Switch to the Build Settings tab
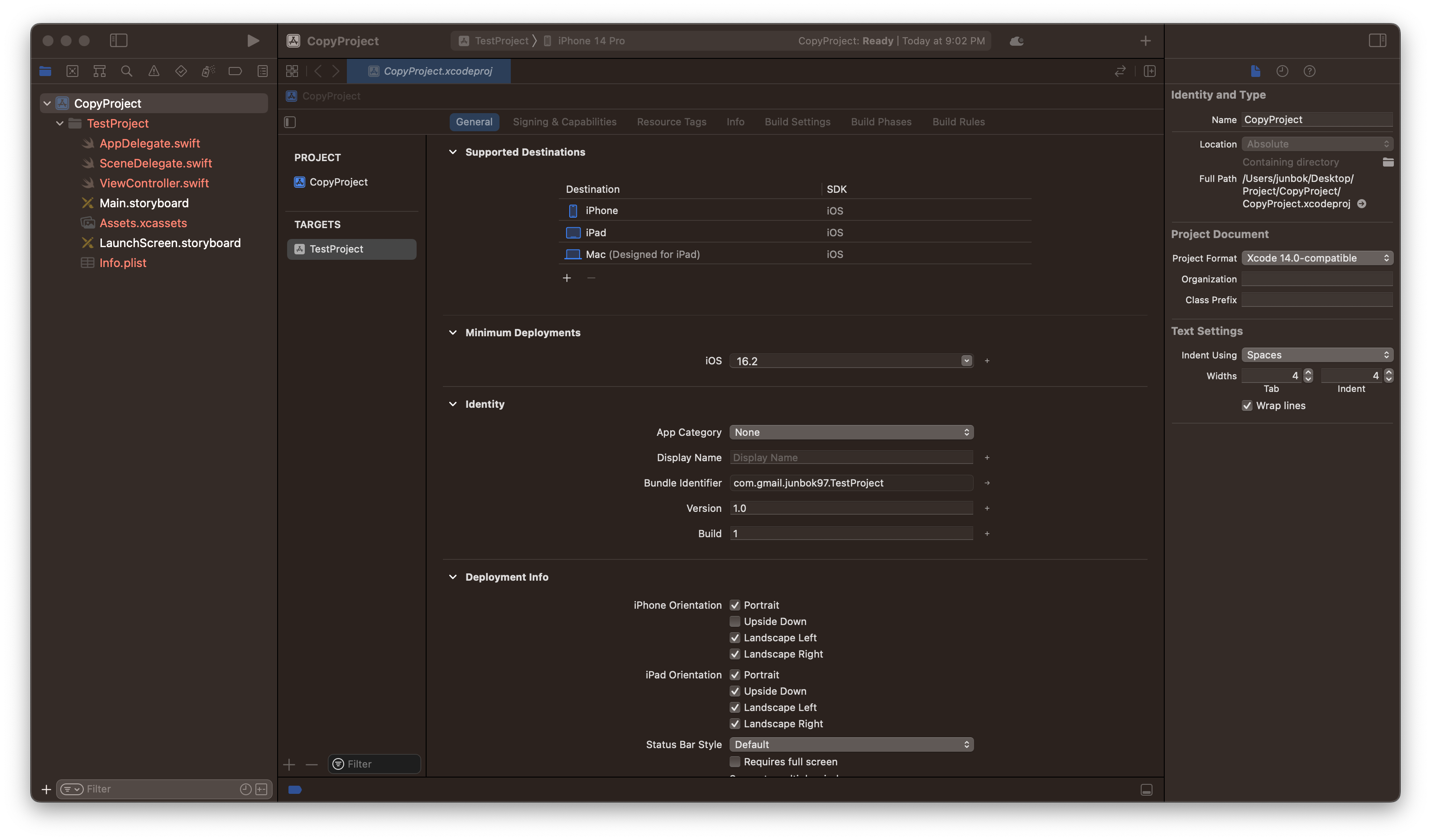 (x=797, y=121)
